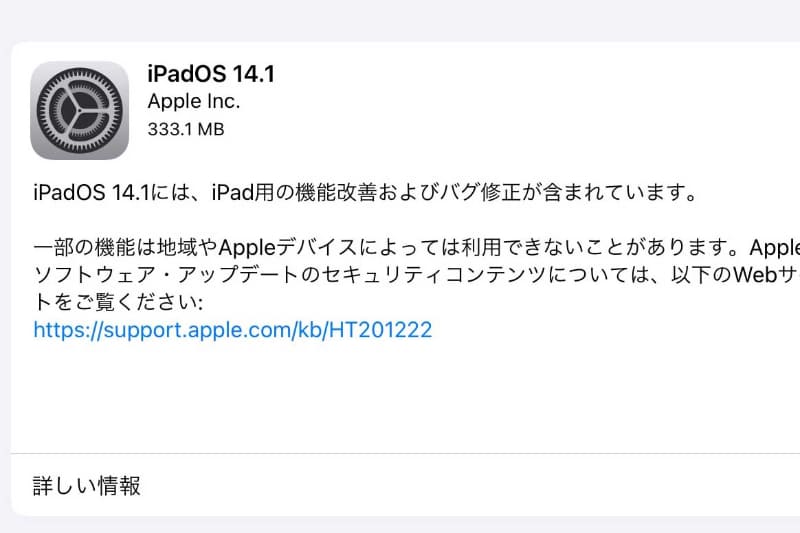Click the トをご覧ください: text

point(118,302)
